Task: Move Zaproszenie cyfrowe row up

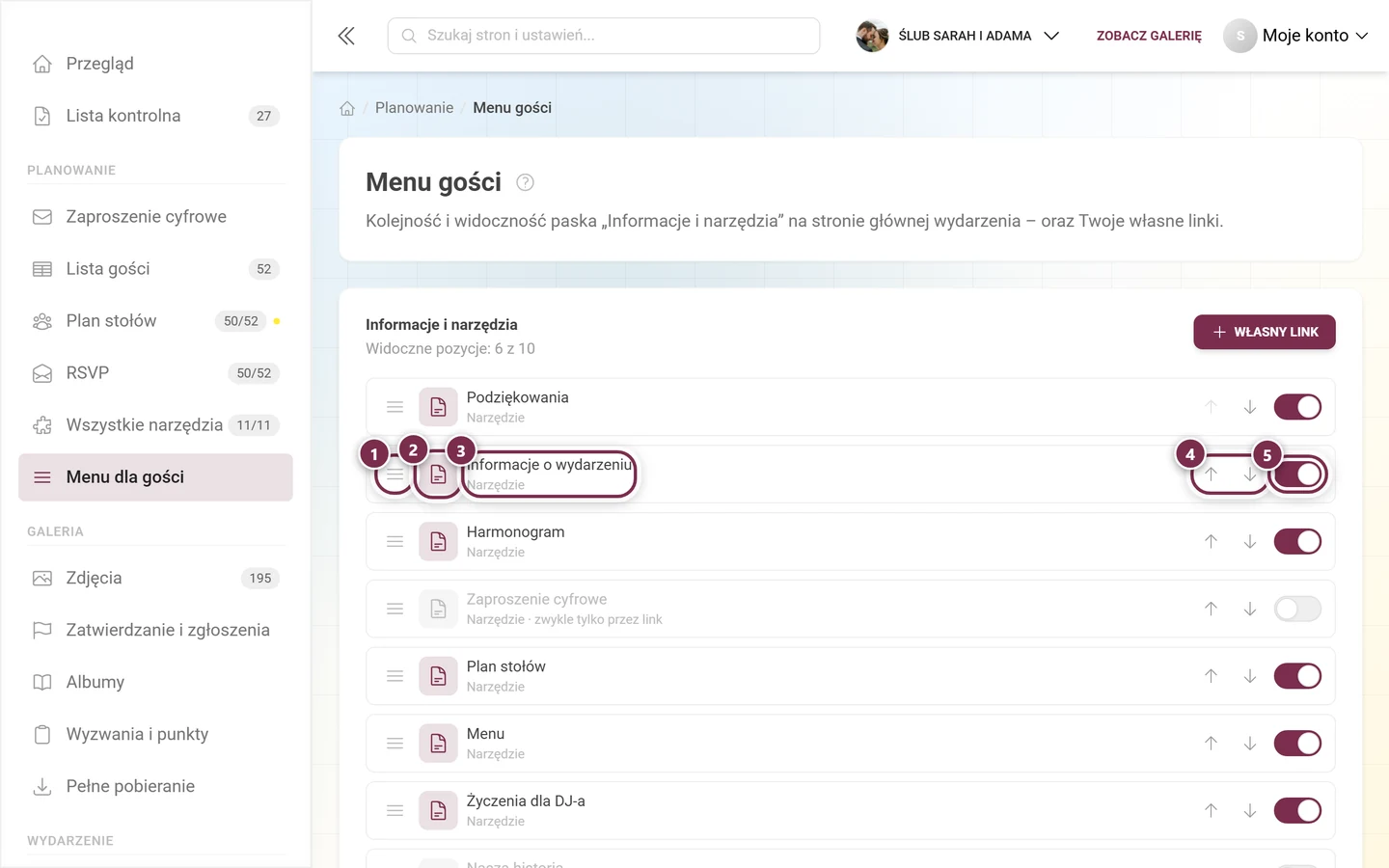Action: coord(1211,609)
